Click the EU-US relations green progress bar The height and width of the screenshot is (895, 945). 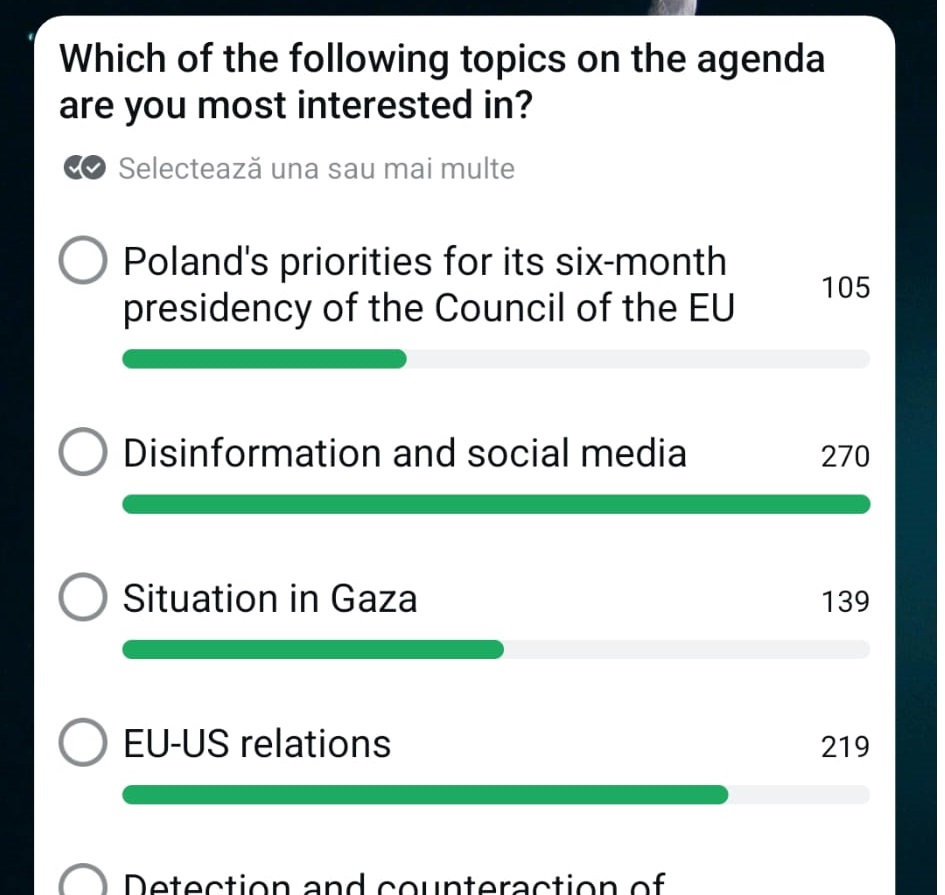coord(425,794)
